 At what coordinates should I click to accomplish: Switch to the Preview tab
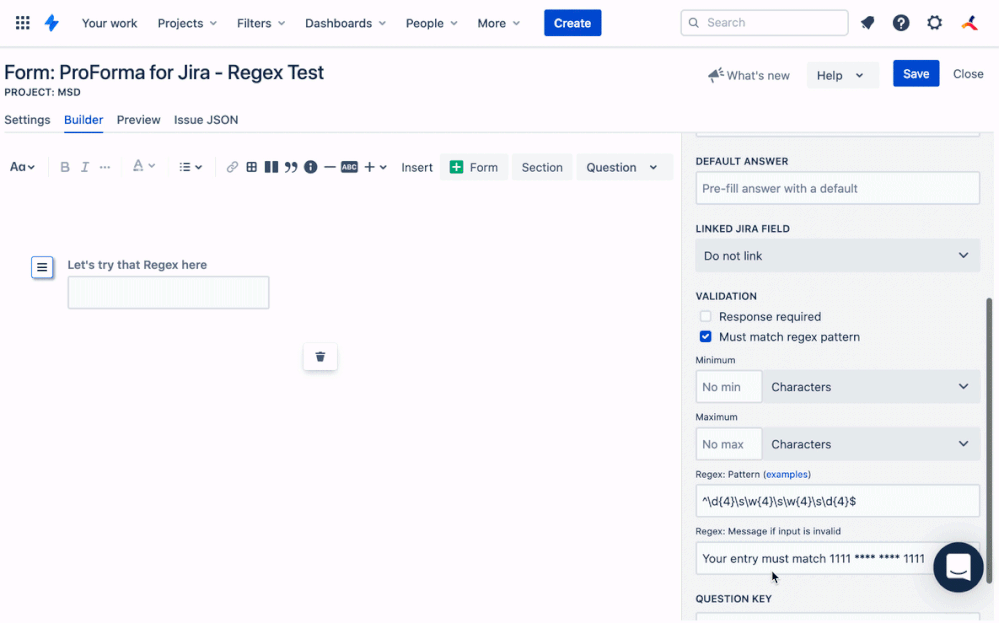click(x=138, y=120)
